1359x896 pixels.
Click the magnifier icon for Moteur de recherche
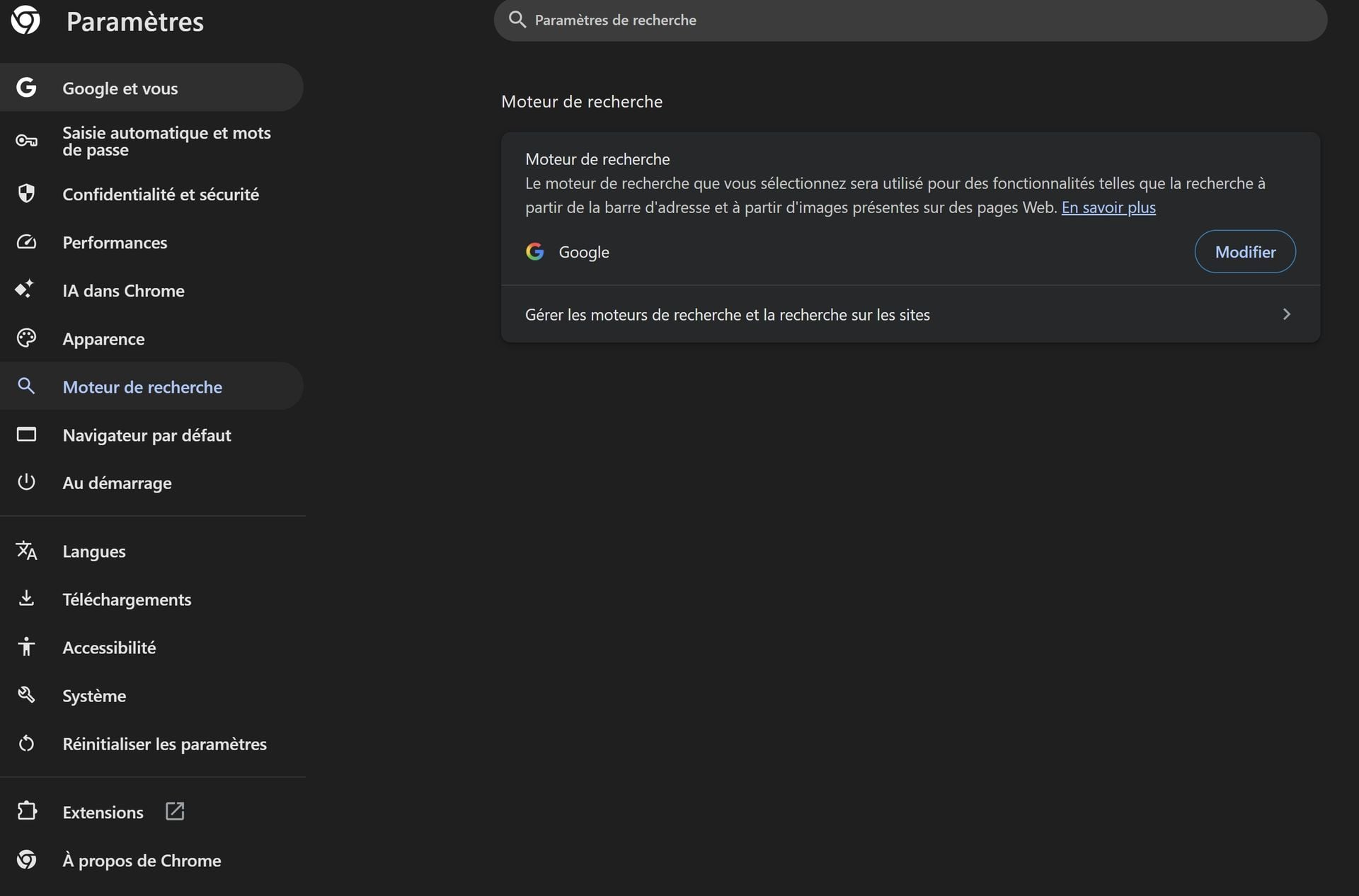[26, 386]
